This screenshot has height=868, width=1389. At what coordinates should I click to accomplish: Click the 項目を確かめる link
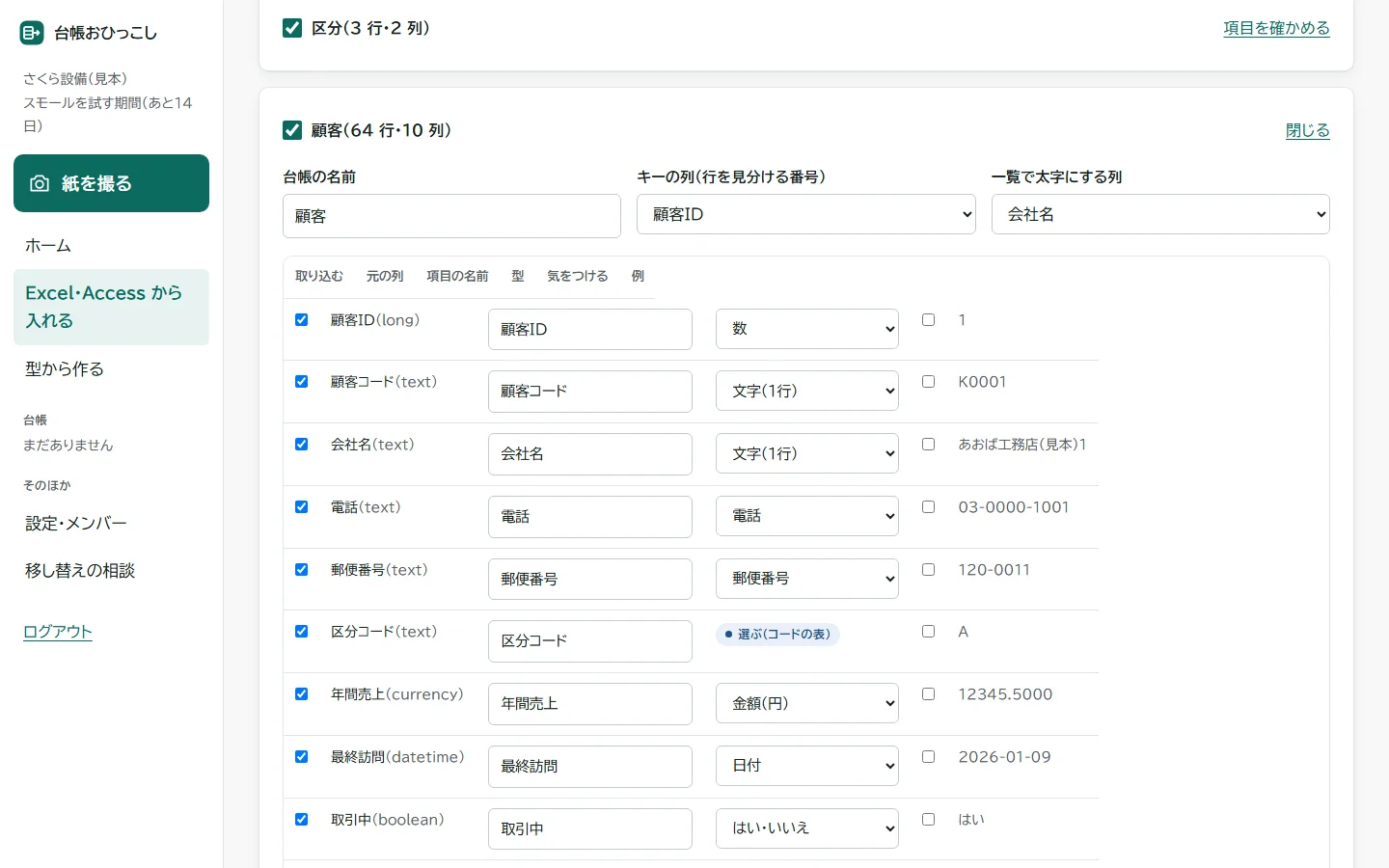(x=1276, y=28)
